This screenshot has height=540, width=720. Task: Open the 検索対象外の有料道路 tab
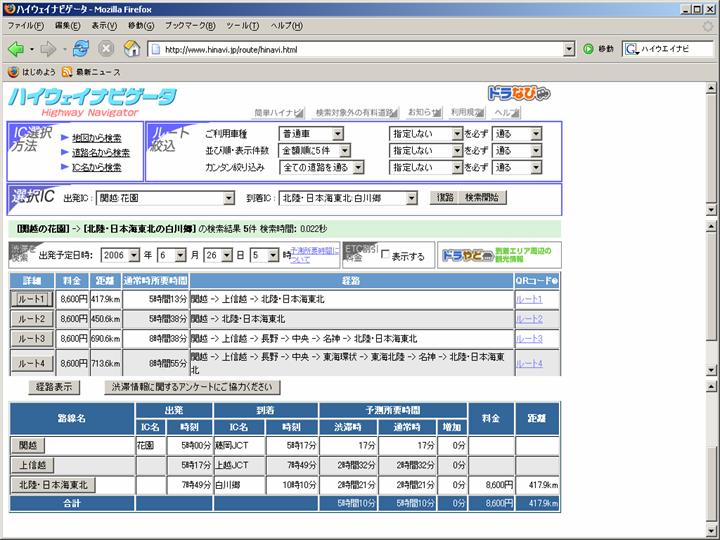[356, 112]
